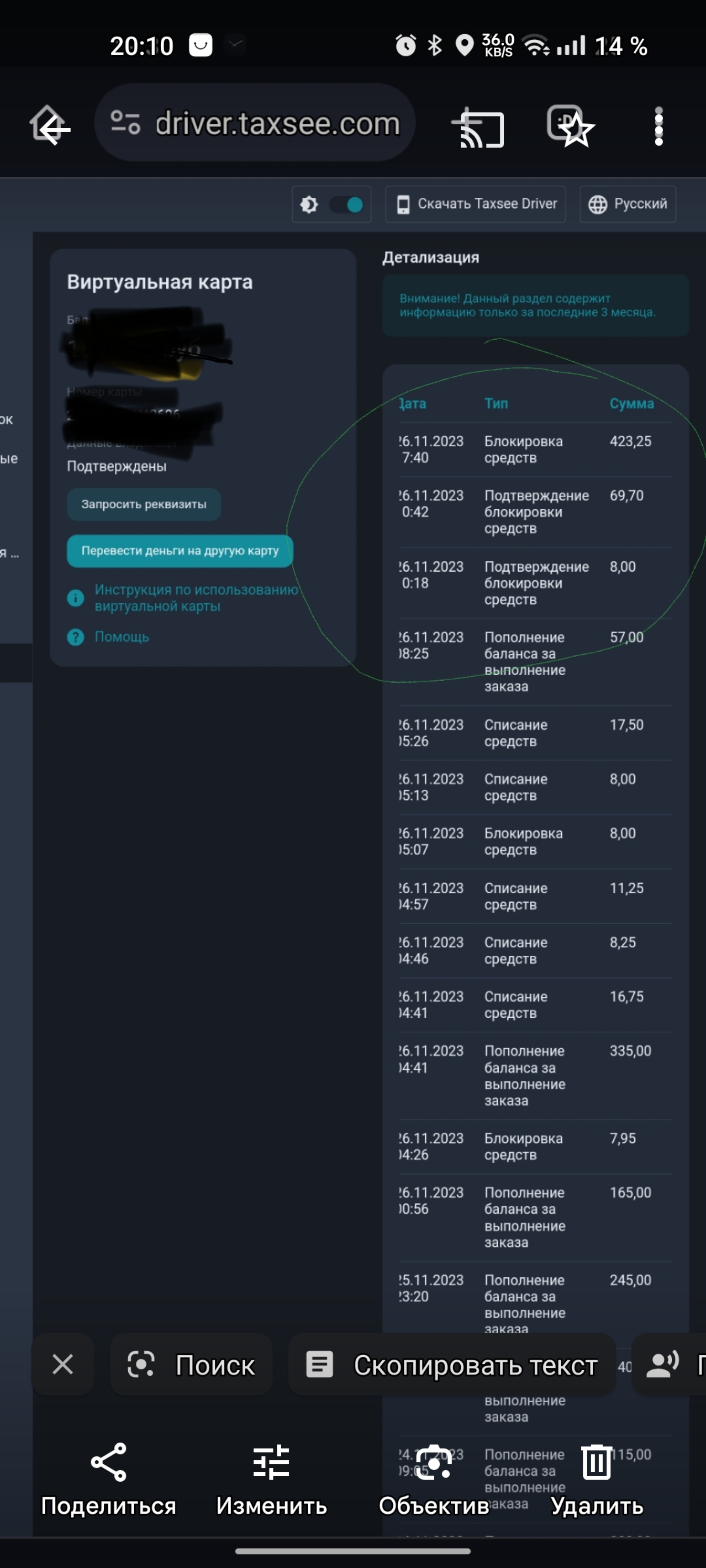Toggle the dark theme switch
The height and width of the screenshot is (1568, 706).
pos(347,204)
